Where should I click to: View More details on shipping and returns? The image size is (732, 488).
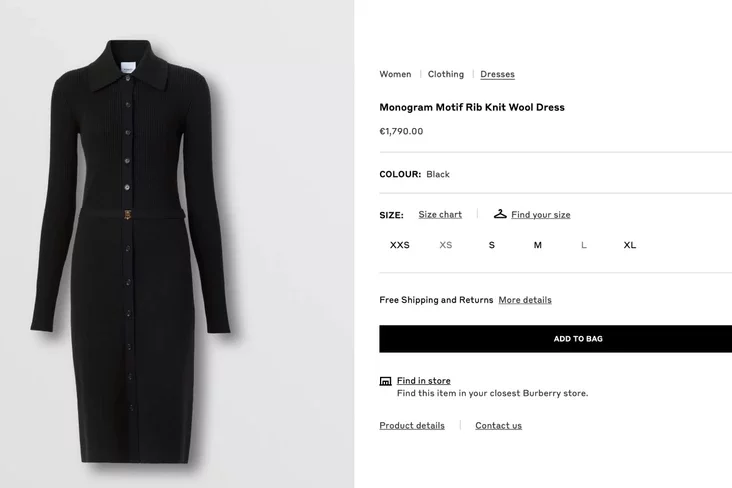525,300
